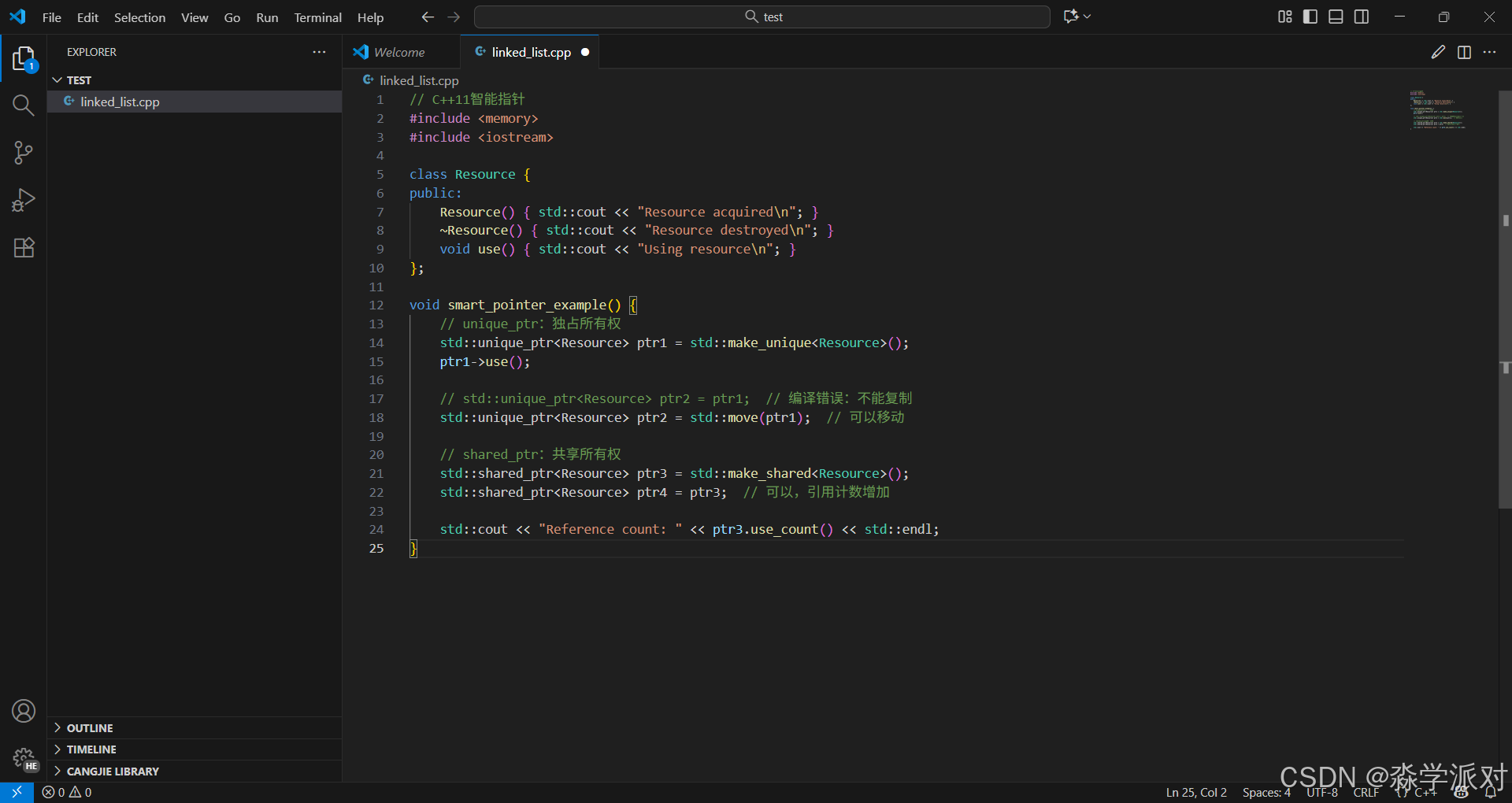
Task: Go forward with the right arrow
Action: 454,17
